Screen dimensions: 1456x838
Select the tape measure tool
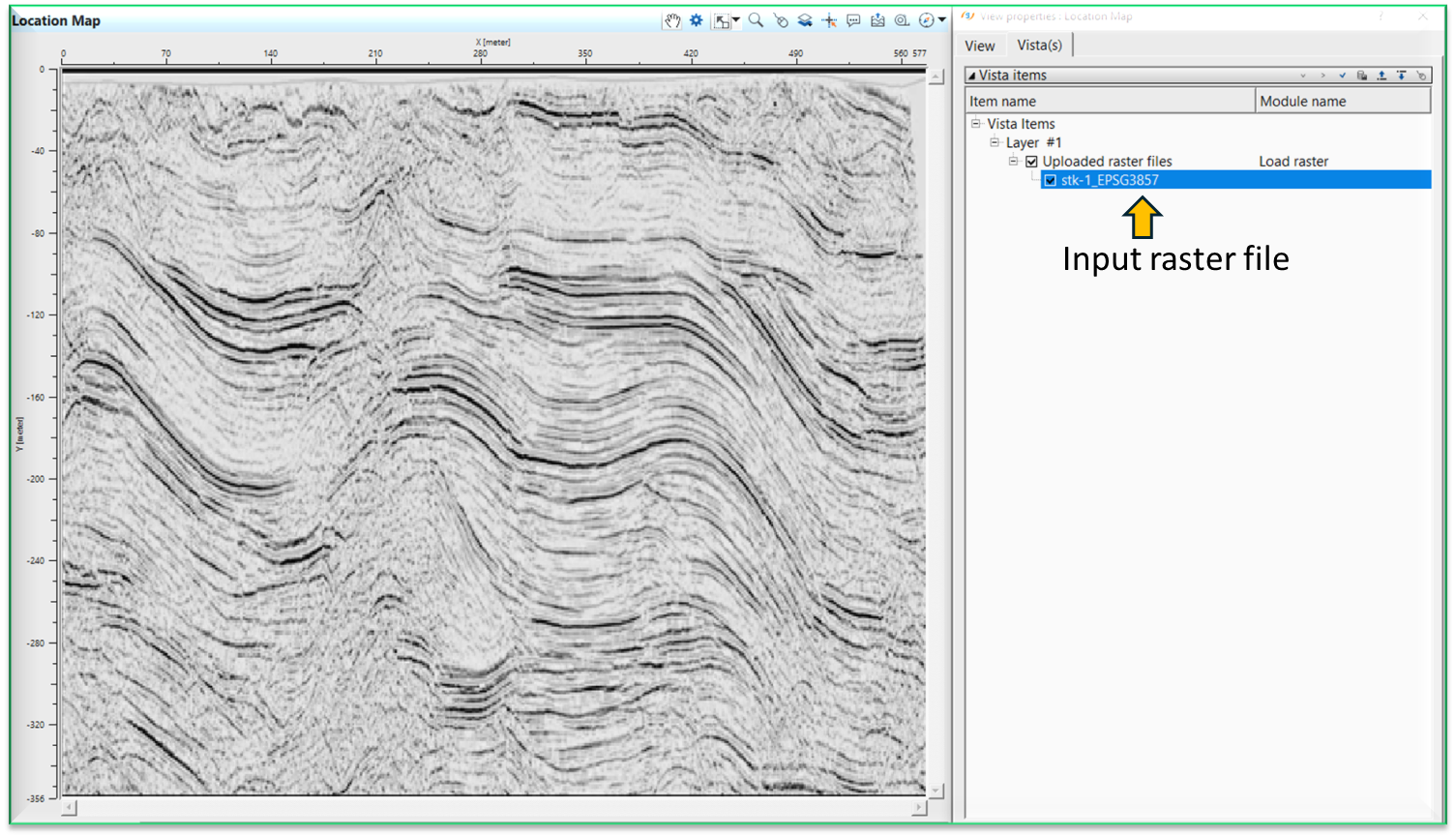tap(902, 20)
